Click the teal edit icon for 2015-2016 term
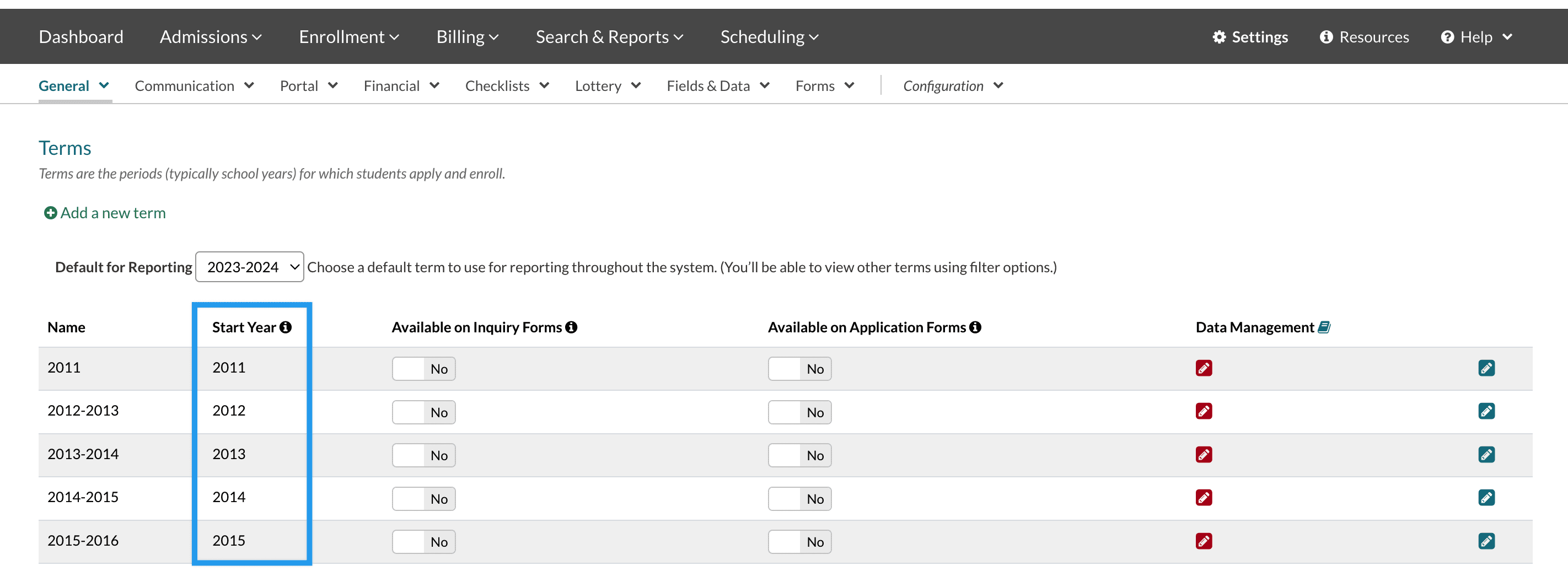Image resolution: width=1568 pixels, height=571 pixels. pos(1486,541)
